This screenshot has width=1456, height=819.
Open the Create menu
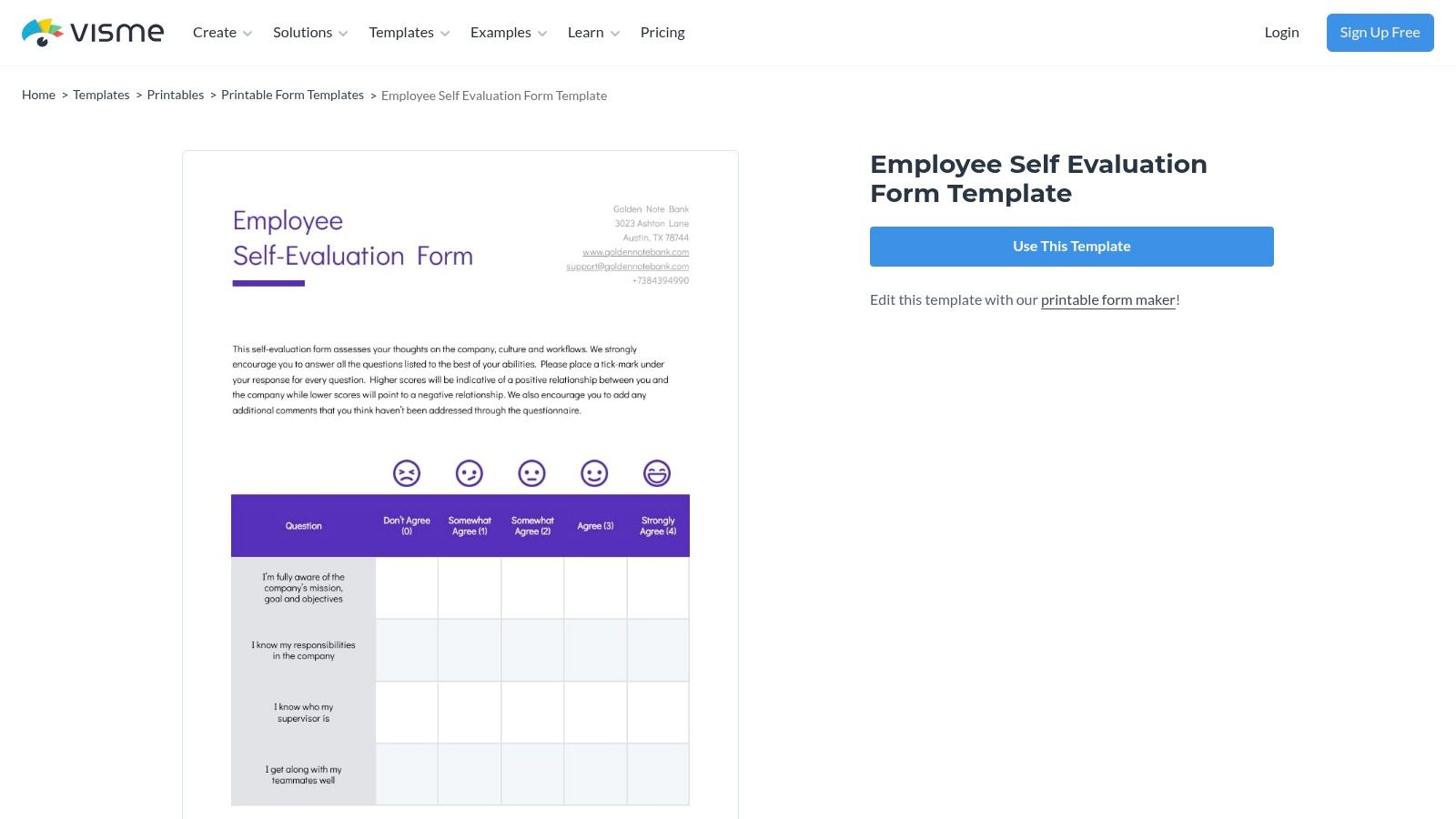pyautogui.click(x=215, y=33)
